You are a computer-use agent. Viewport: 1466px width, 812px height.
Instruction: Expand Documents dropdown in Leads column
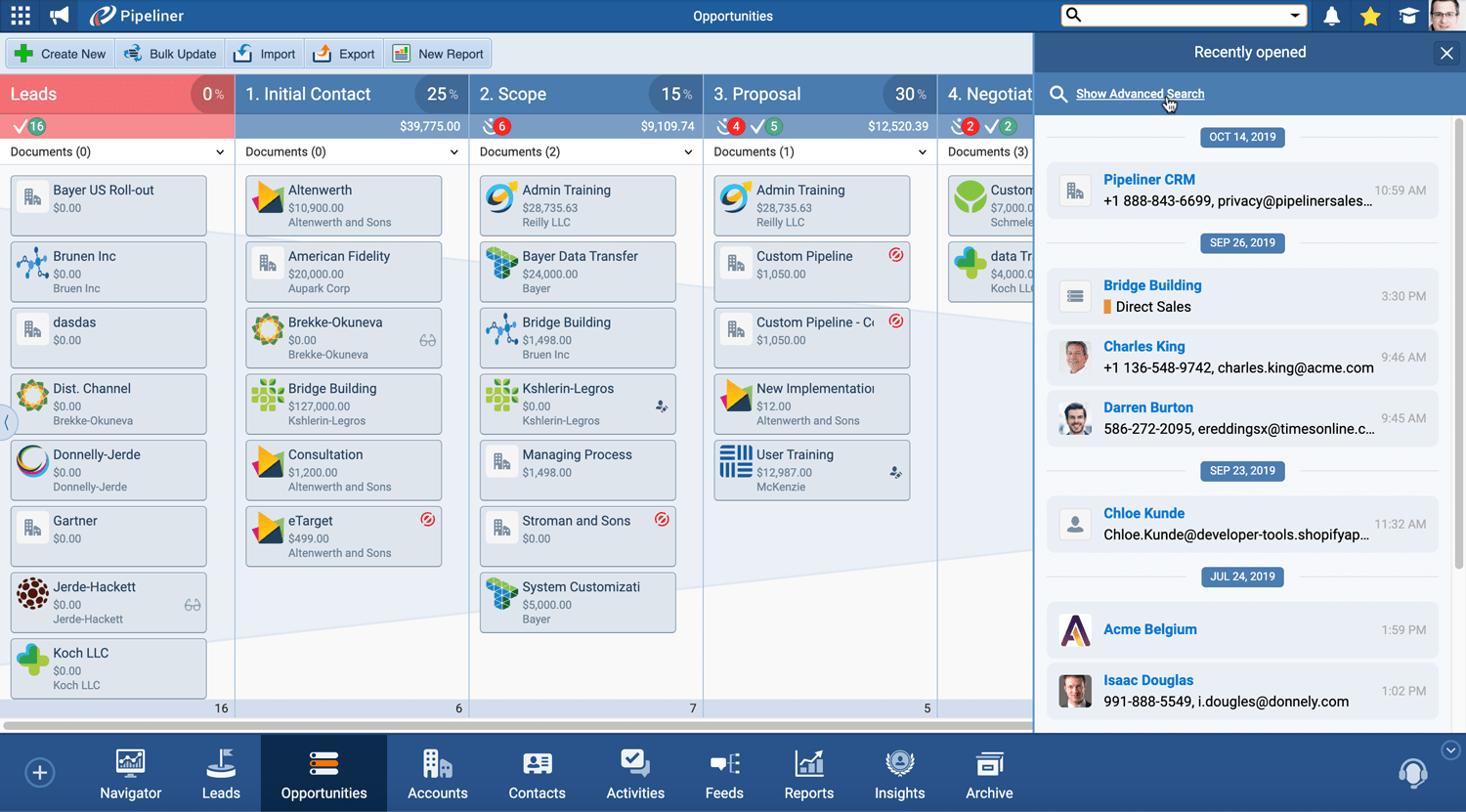(219, 152)
